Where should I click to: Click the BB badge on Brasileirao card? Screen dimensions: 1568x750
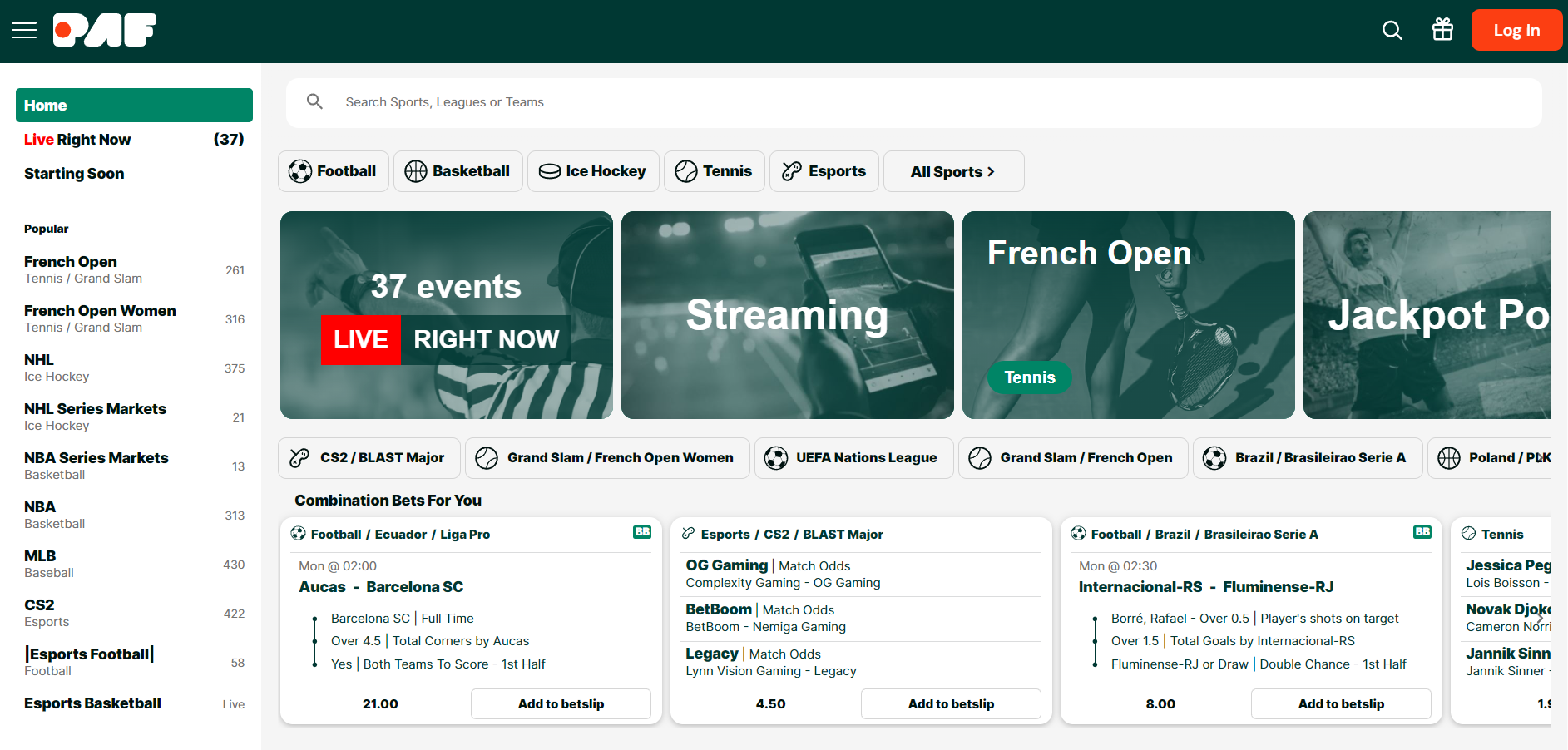point(1422,532)
